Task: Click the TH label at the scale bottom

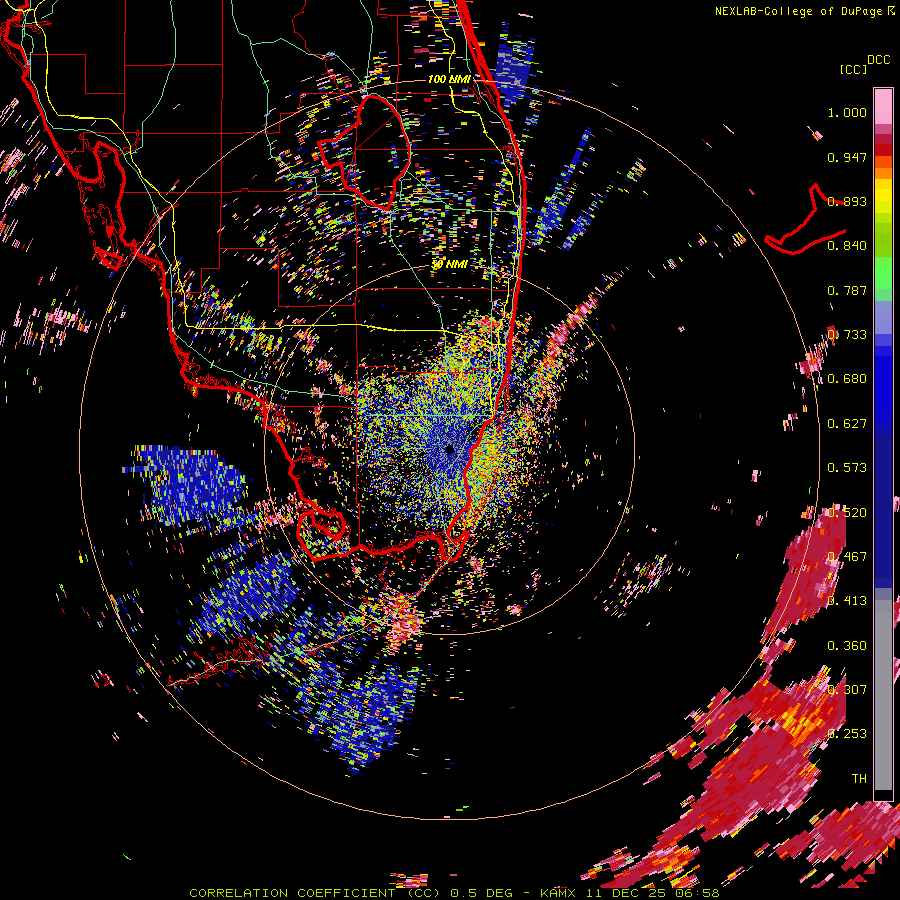Action: 859,779
